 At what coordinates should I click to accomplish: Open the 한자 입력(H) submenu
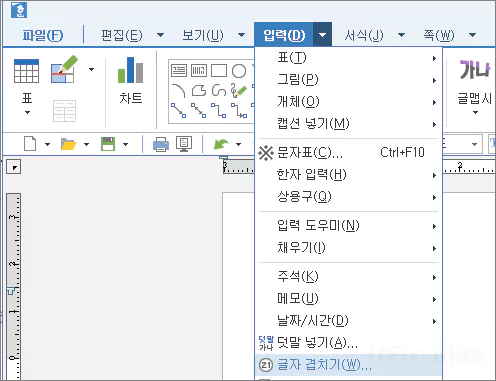tap(348, 175)
